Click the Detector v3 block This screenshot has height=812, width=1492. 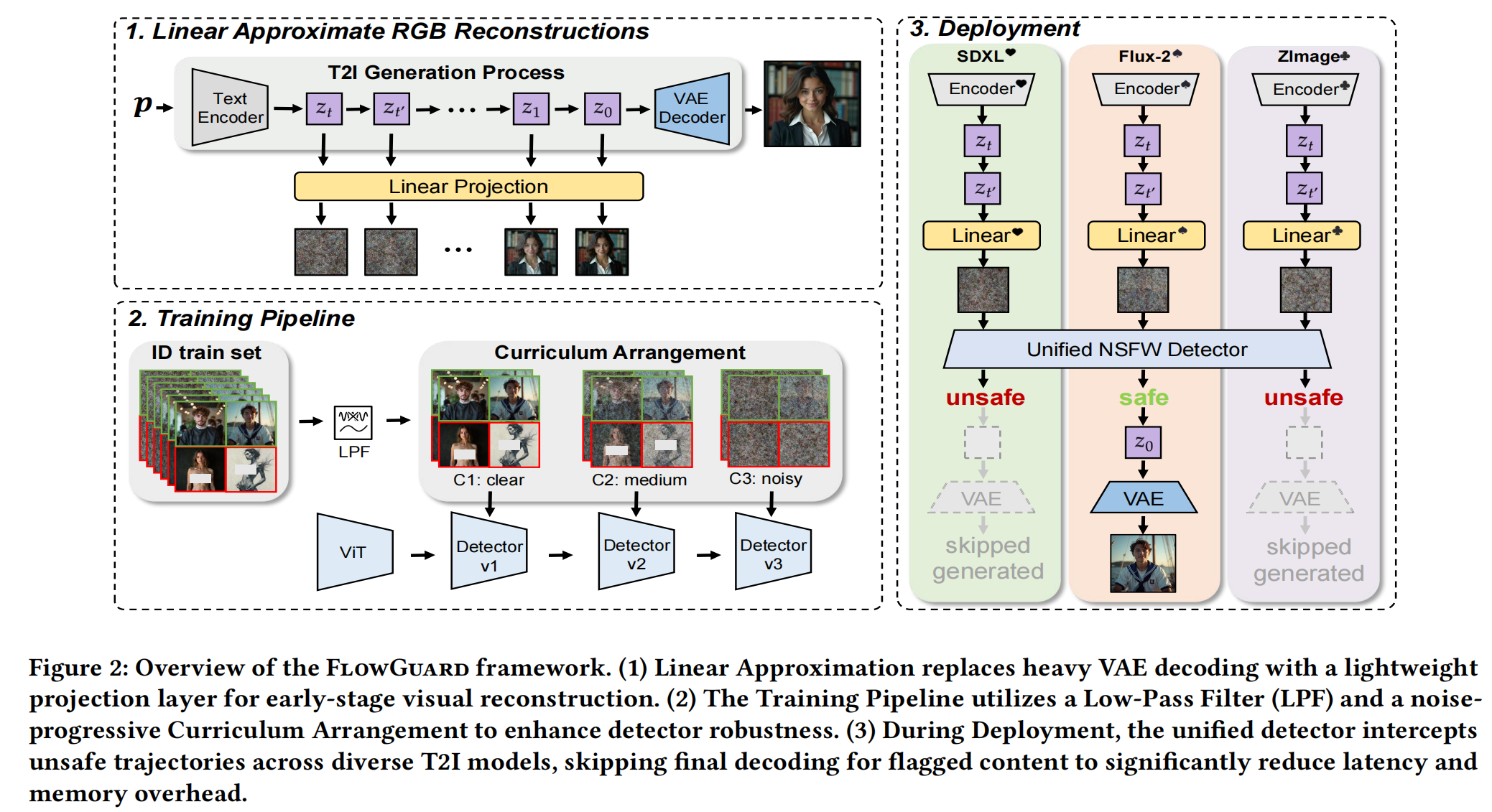[x=773, y=551]
